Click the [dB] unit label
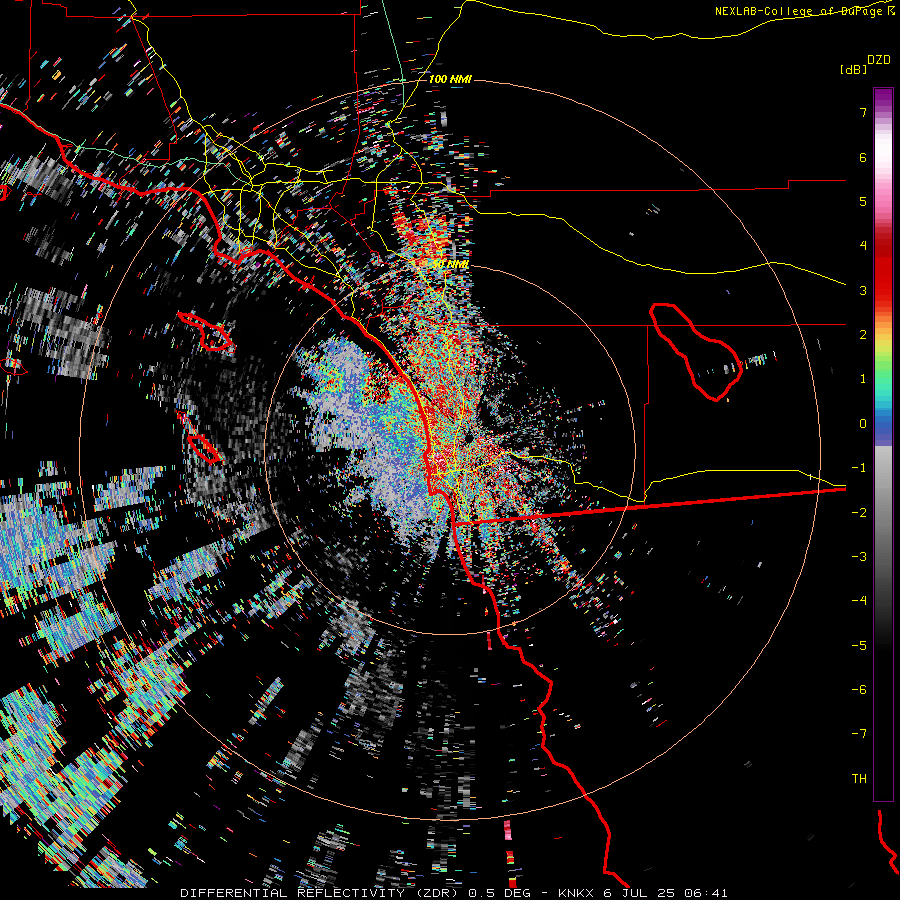 pyautogui.click(x=853, y=69)
